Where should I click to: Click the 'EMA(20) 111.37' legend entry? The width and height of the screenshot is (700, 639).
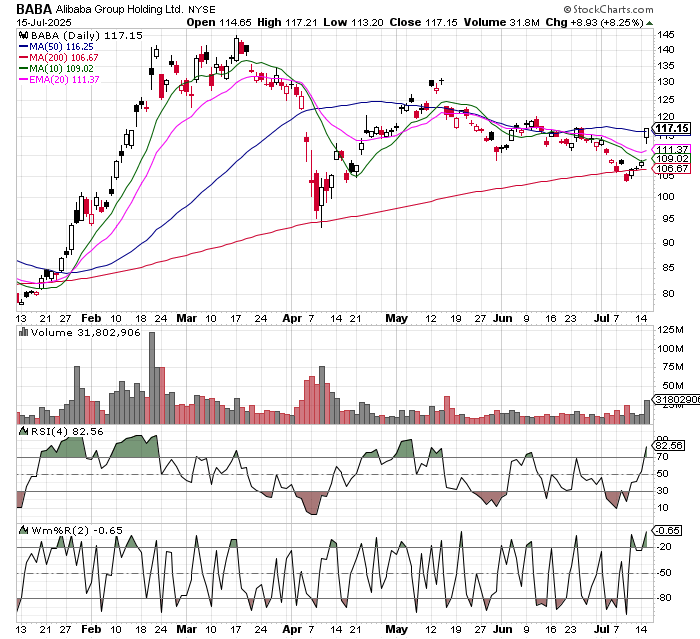click(x=64, y=79)
